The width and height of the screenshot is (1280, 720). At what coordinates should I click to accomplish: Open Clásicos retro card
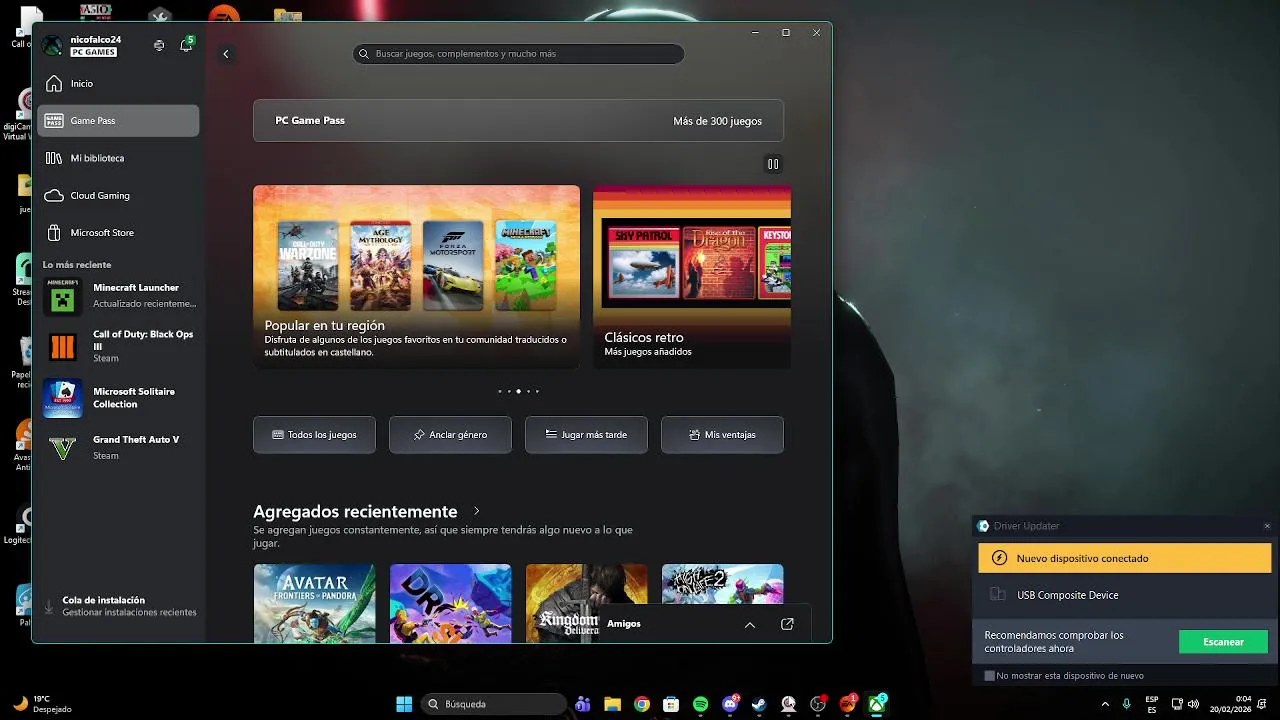tap(692, 277)
